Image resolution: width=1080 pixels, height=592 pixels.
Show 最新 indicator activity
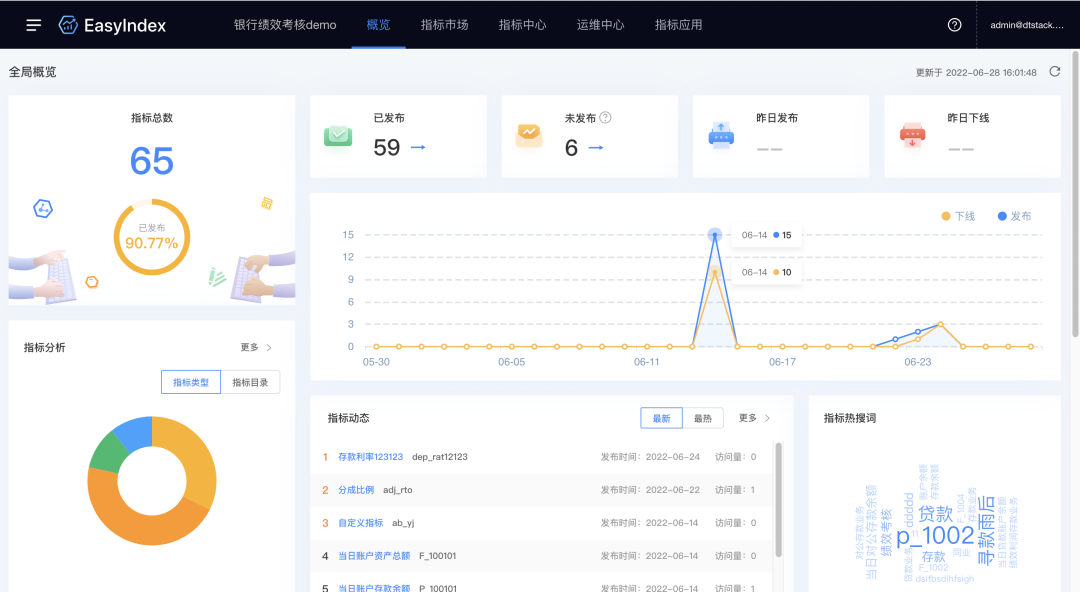661,418
